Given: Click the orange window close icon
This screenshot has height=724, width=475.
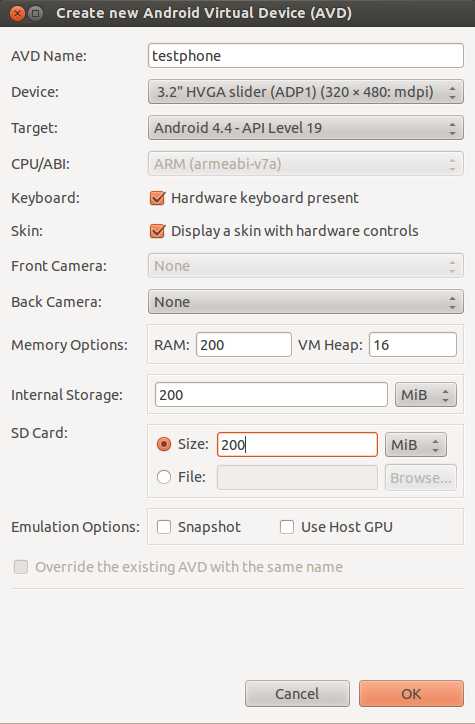Looking at the screenshot, I should pos(17,13).
